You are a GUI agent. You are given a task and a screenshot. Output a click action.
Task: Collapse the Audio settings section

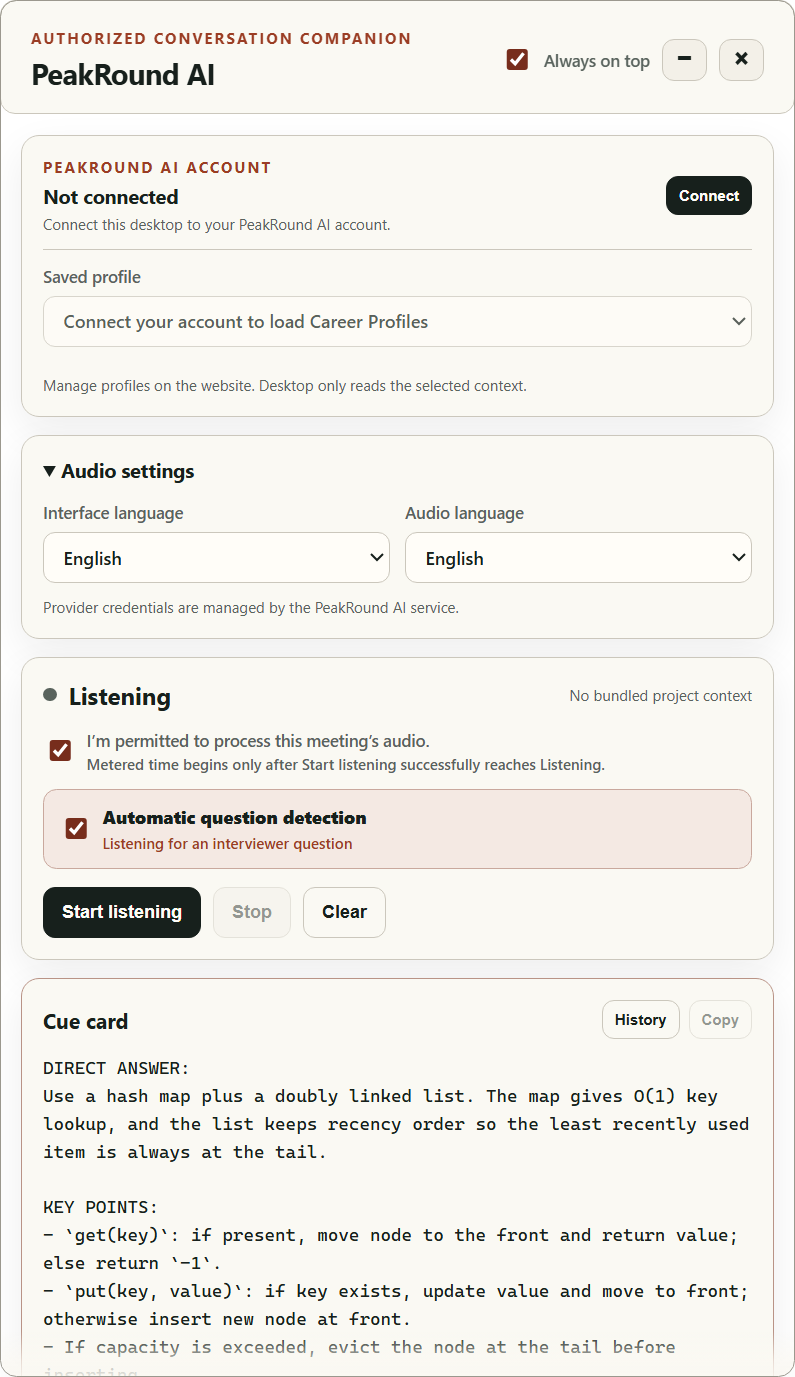[x=119, y=471]
